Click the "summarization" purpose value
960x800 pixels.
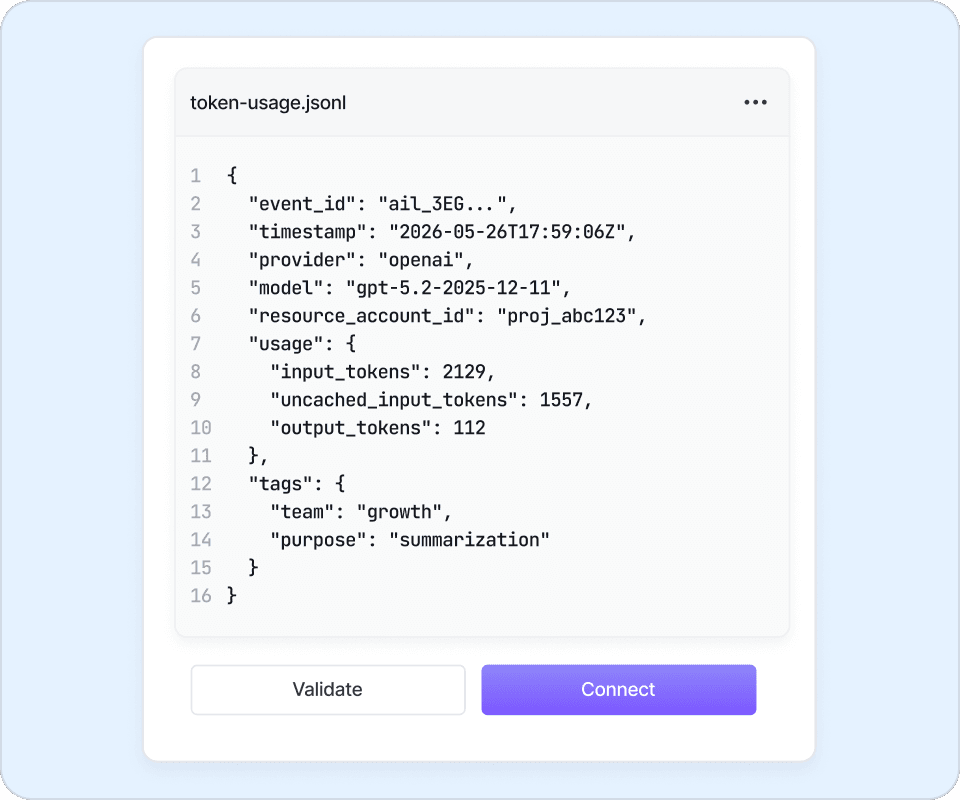coord(470,540)
